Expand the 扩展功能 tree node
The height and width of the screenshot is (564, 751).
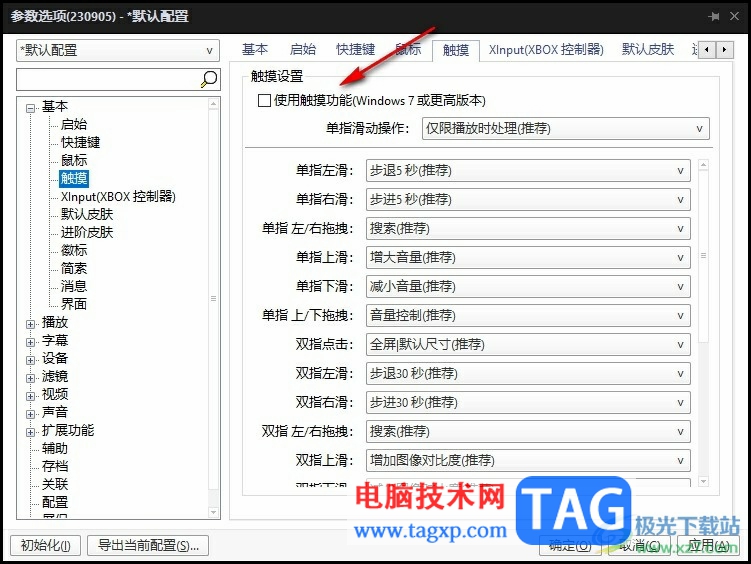pyautogui.click(x=31, y=432)
